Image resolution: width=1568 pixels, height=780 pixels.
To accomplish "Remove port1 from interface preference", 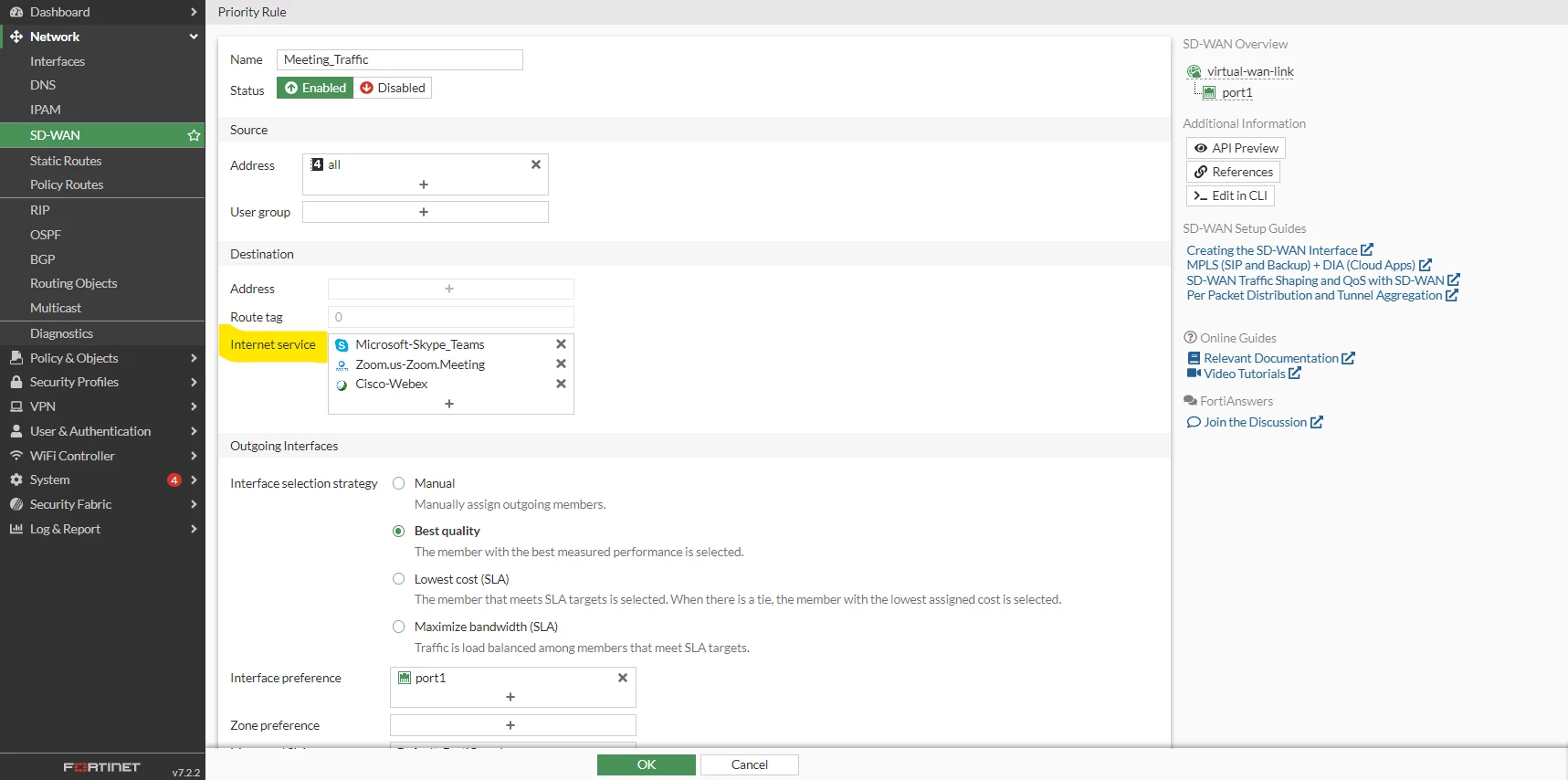I will [x=623, y=678].
